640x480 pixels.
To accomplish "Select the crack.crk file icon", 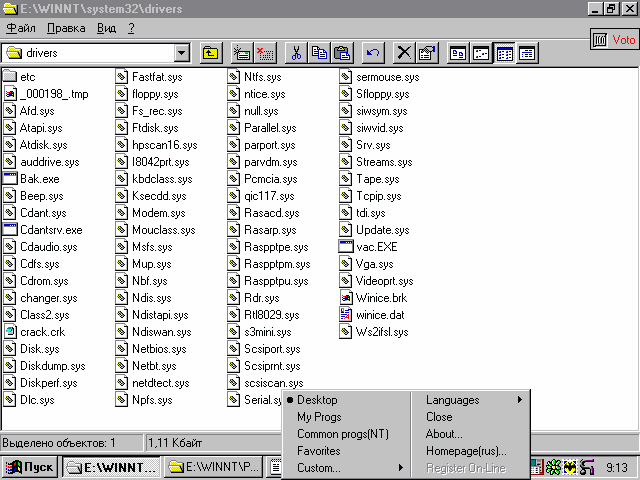I will point(10,331).
